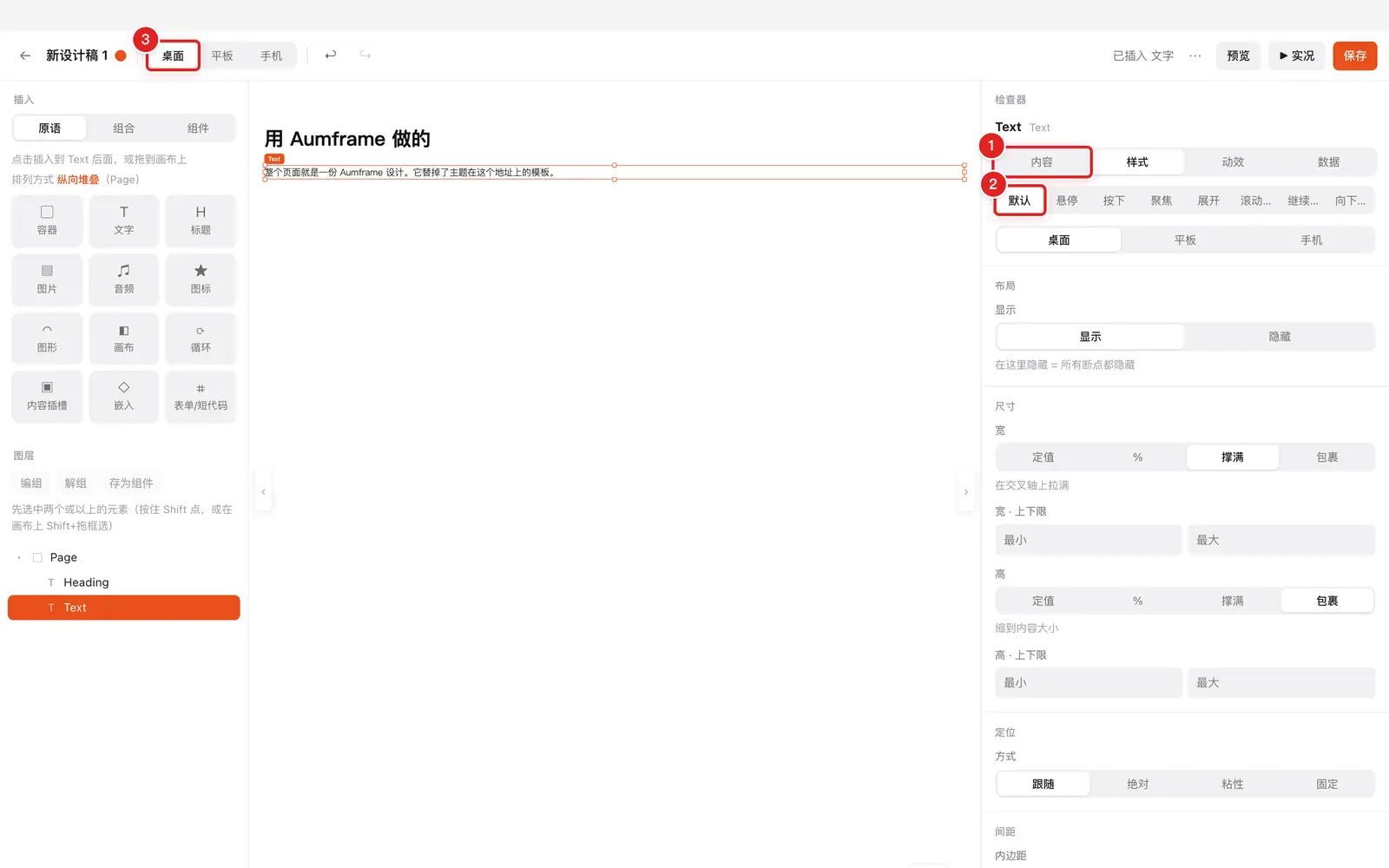Insert a 图标 star icon element

pyautogui.click(x=201, y=279)
